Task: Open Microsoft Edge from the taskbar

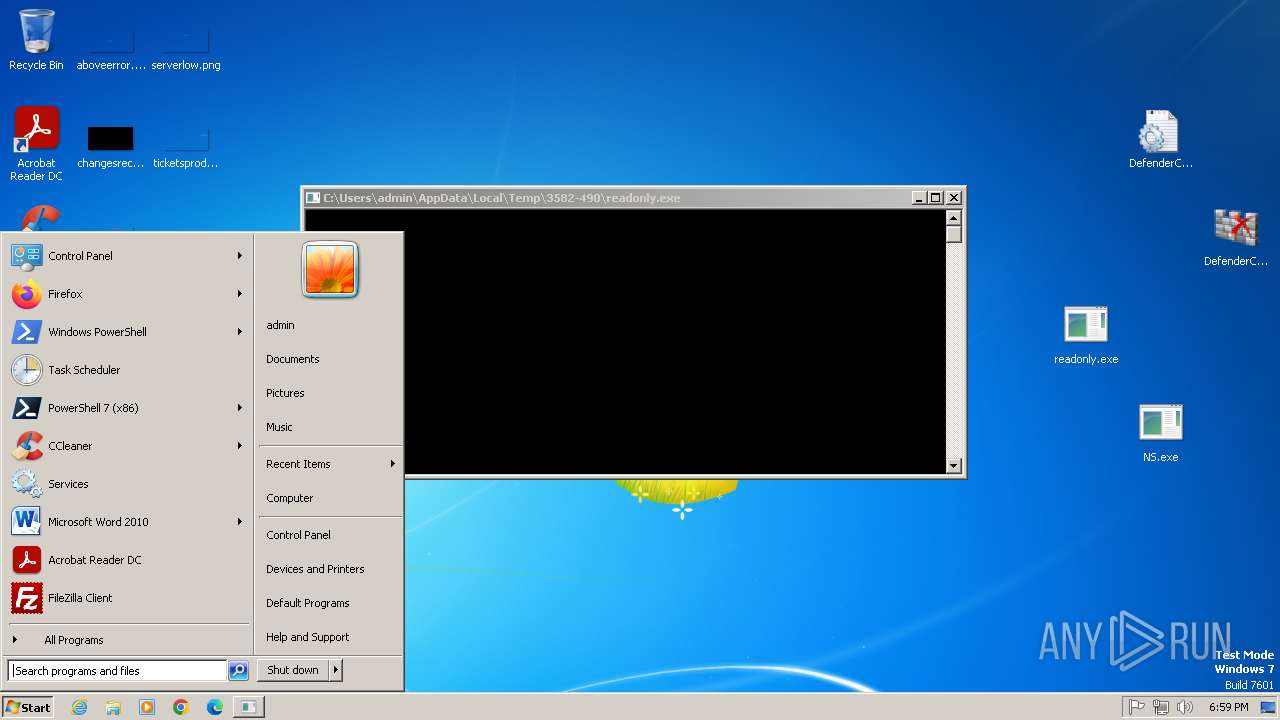Action: [x=215, y=707]
